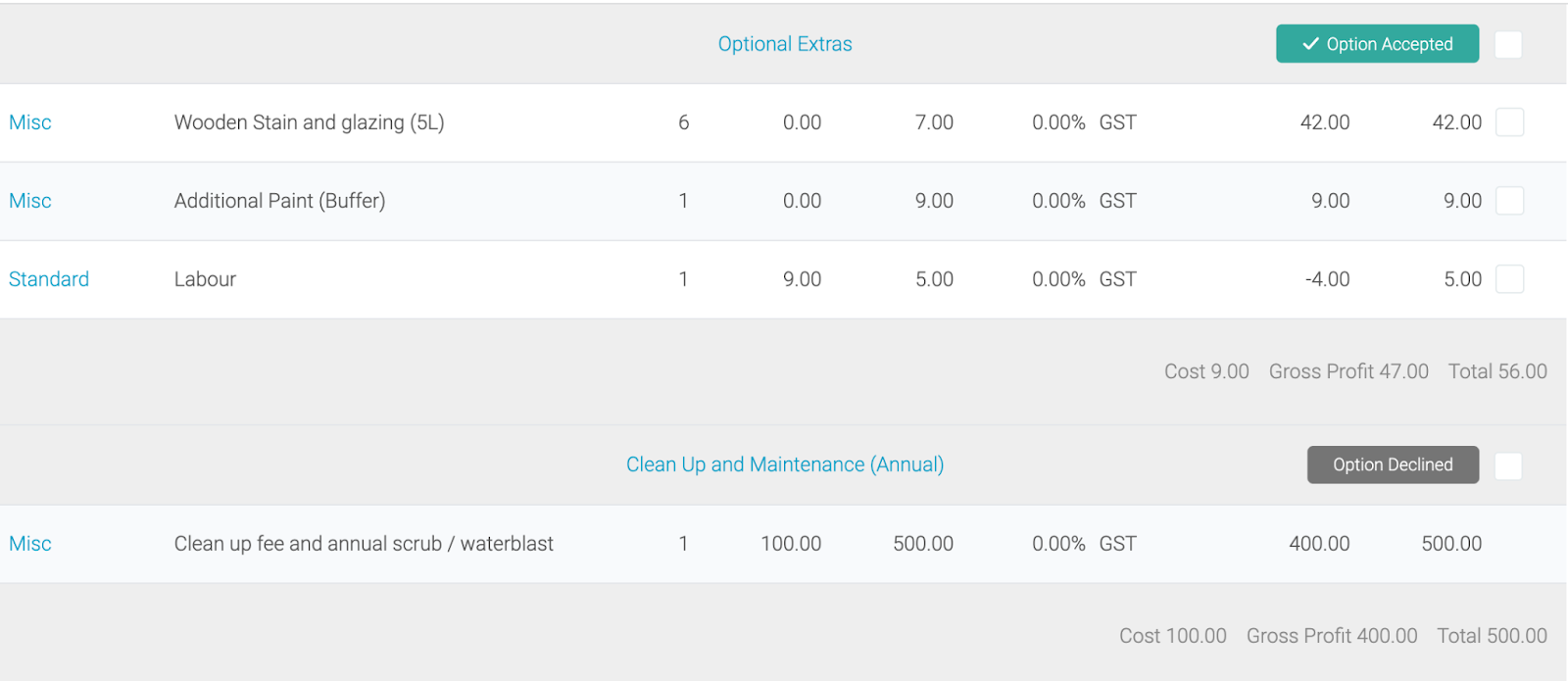1568x681 pixels.
Task: Click GST tax label on Clean up fee row
Action: [x=1117, y=544]
